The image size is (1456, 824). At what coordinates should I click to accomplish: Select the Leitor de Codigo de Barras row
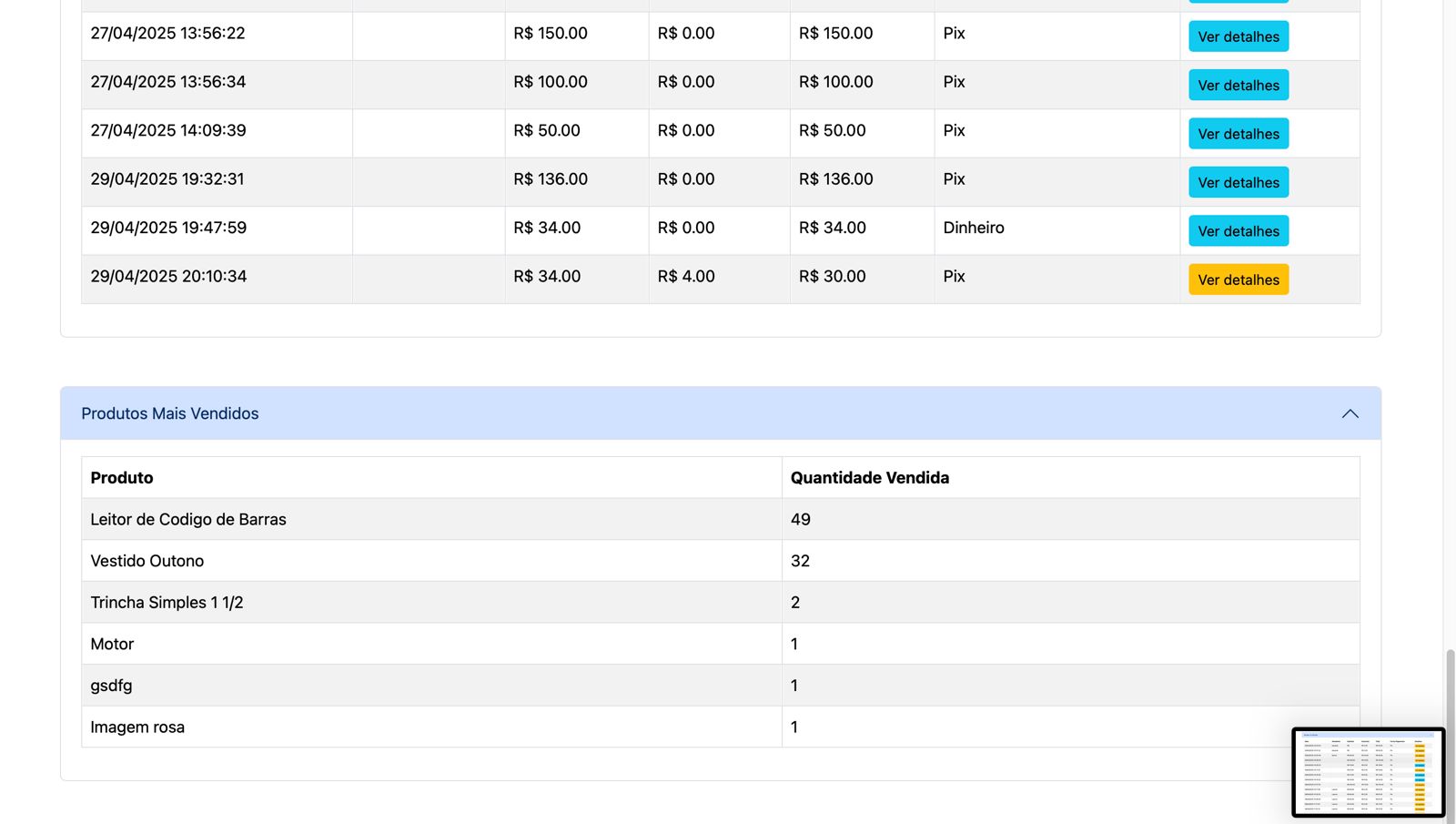point(188,520)
